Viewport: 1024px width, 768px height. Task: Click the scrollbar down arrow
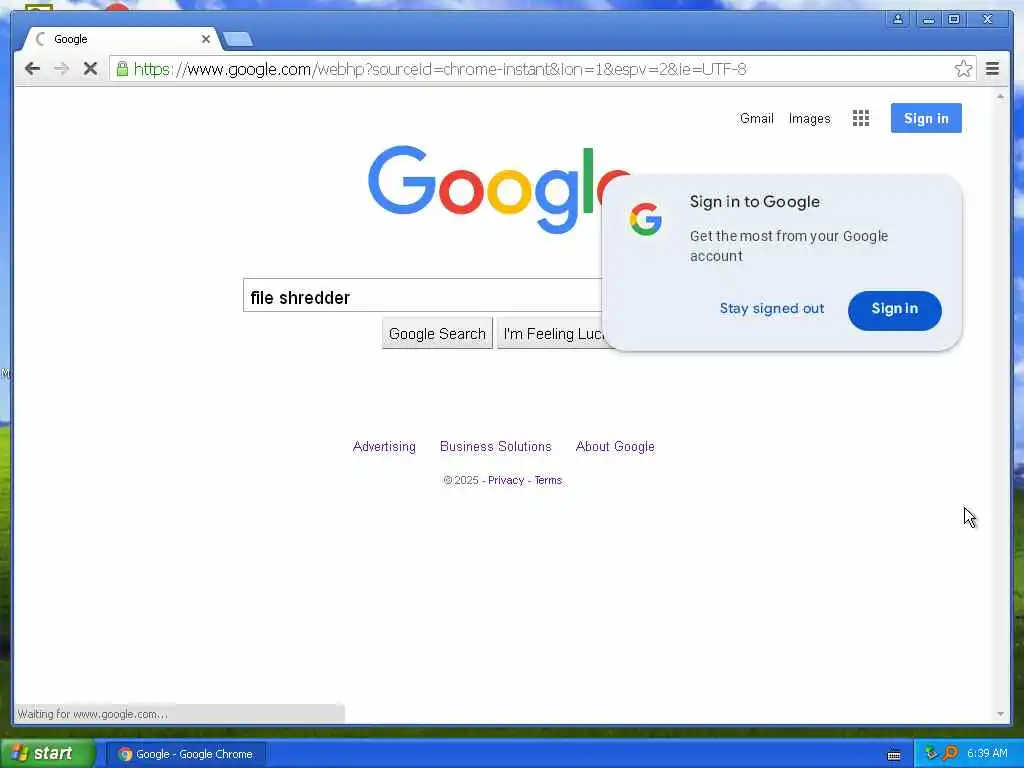(x=1000, y=714)
